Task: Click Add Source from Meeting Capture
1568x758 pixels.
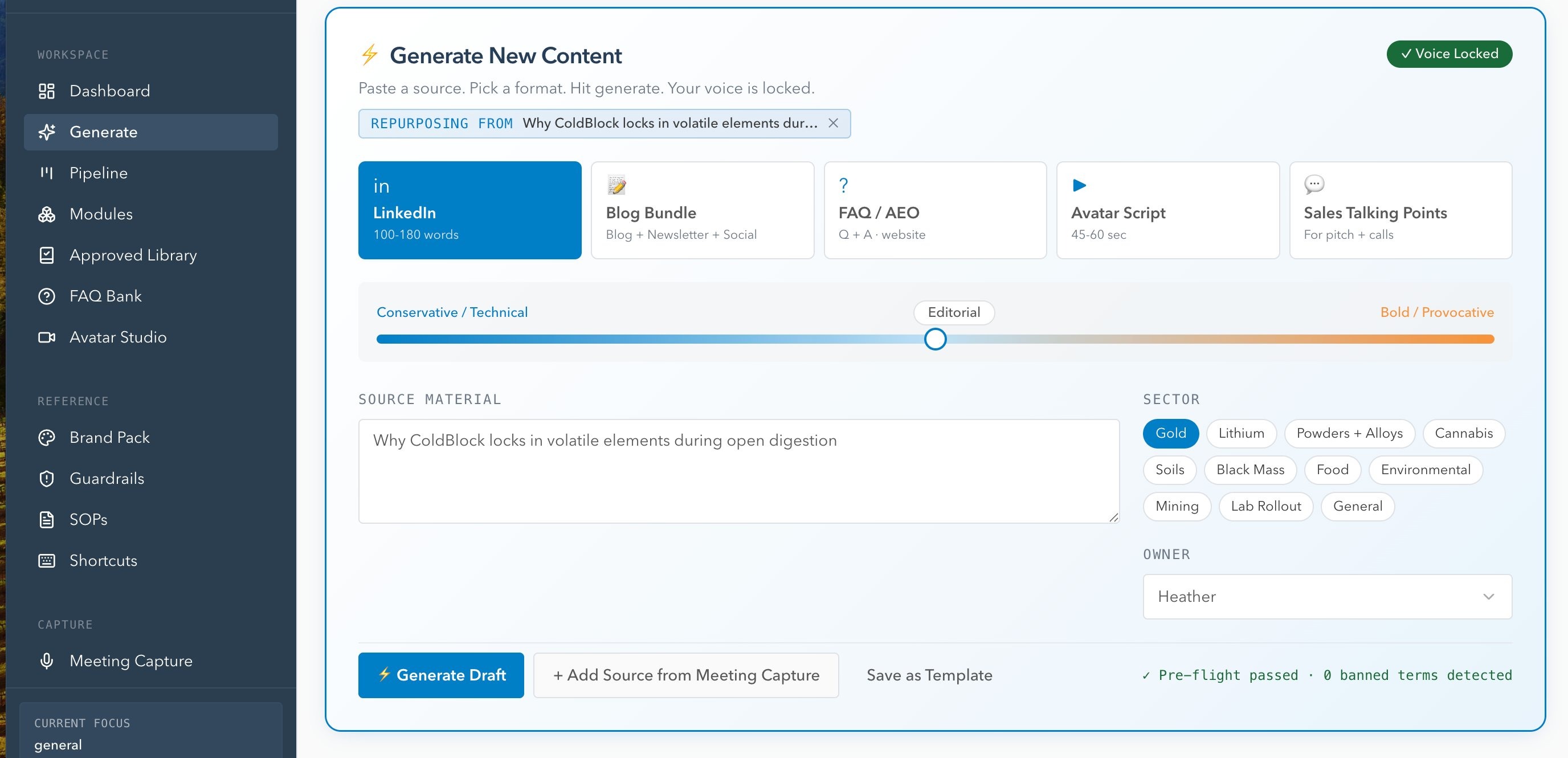Action: pyautogui.click(x=686, y=675)
